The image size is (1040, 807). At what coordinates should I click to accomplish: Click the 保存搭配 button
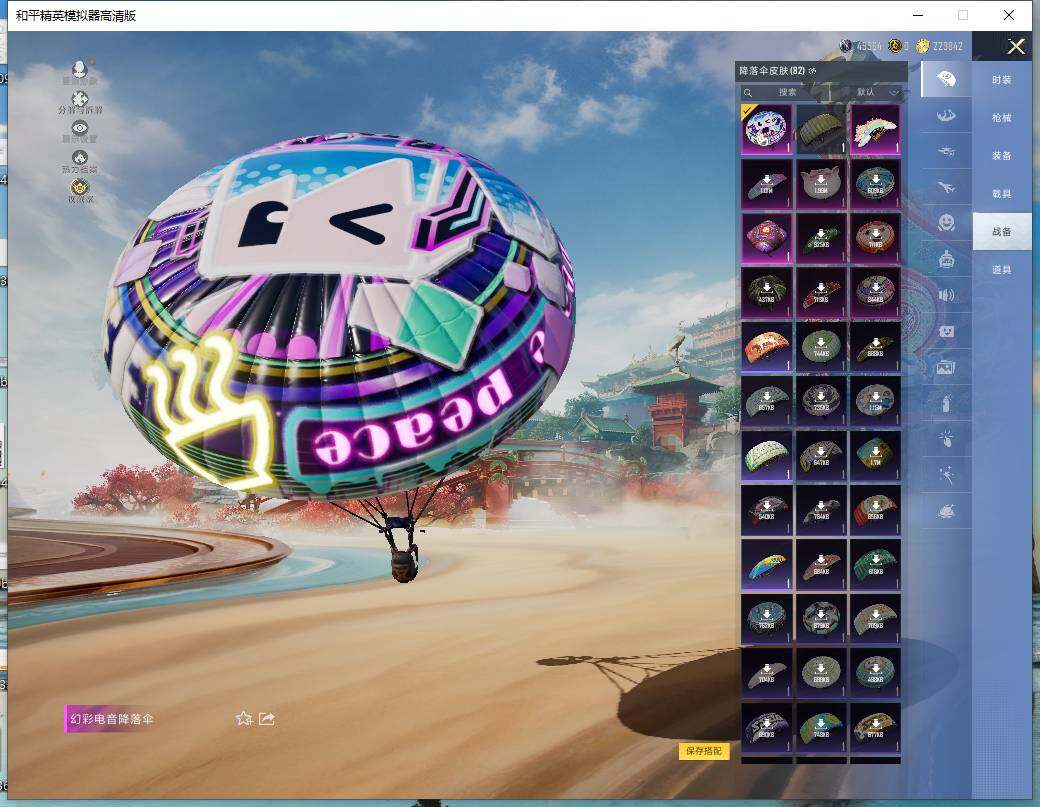click(x=704, y=751)
